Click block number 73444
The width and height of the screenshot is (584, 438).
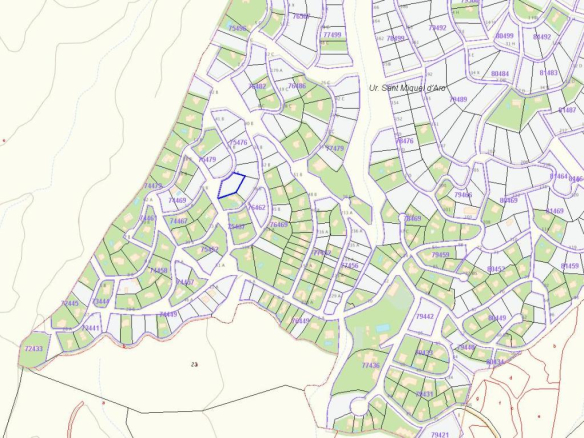pyautogui.click(x=101, y=301)
